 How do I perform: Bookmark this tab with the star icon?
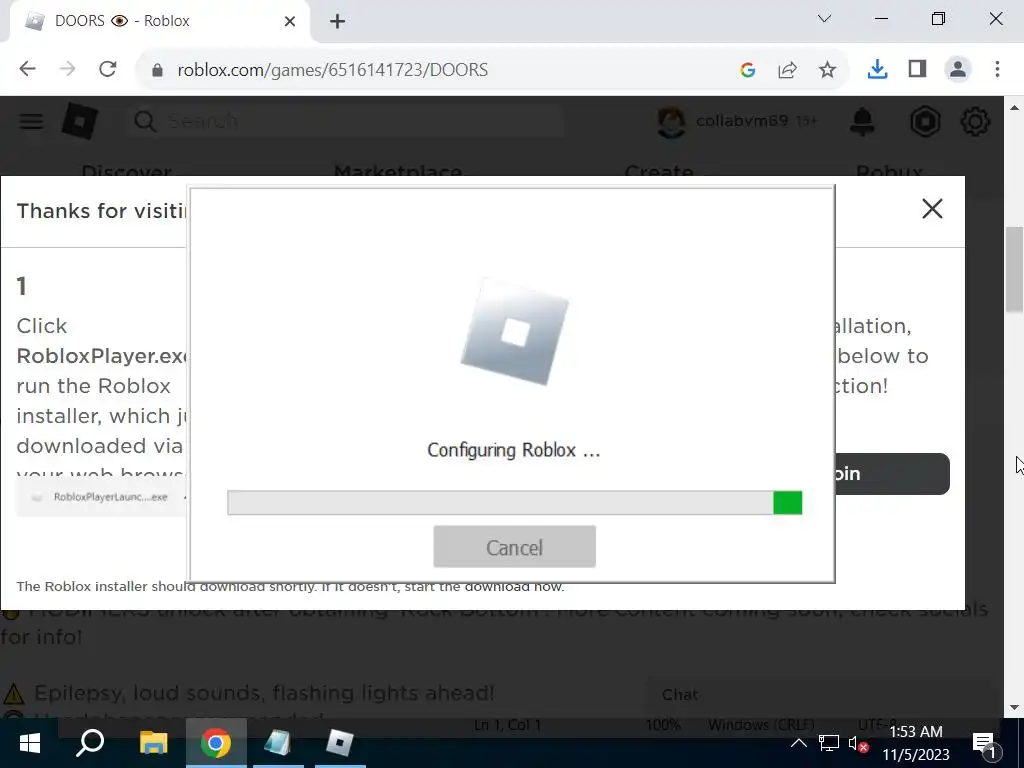[x=827, y=70]
